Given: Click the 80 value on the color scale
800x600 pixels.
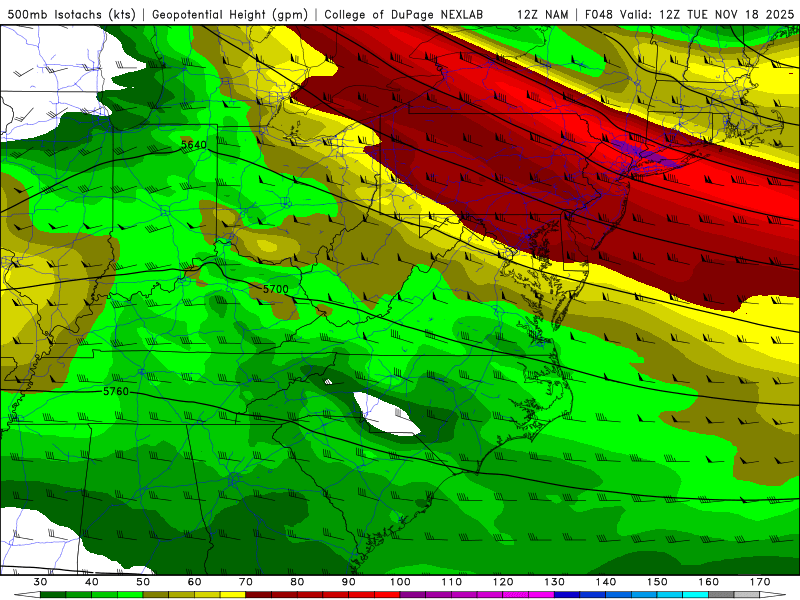Looking at the screenshot, I should 297,582.
